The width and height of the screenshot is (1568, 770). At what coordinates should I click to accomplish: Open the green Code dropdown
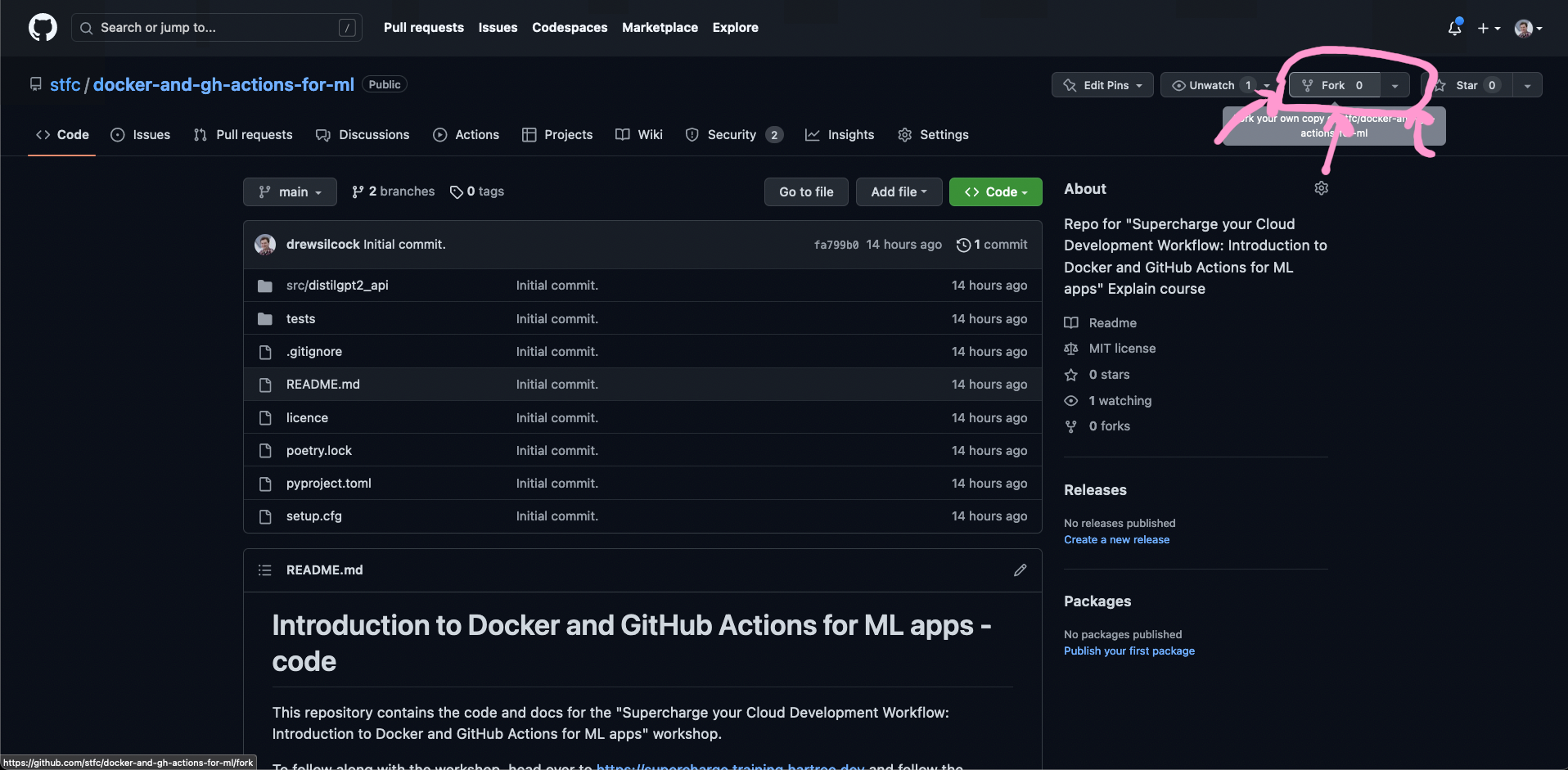click(995, 191)
